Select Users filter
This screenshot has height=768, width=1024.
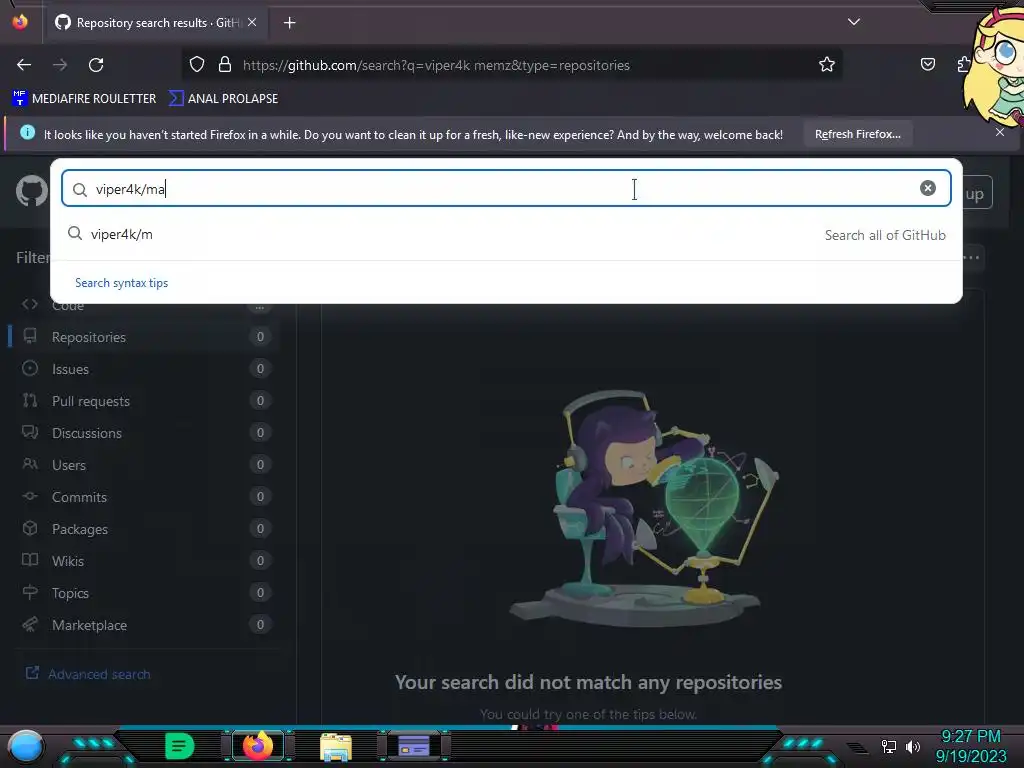(145, 465)
